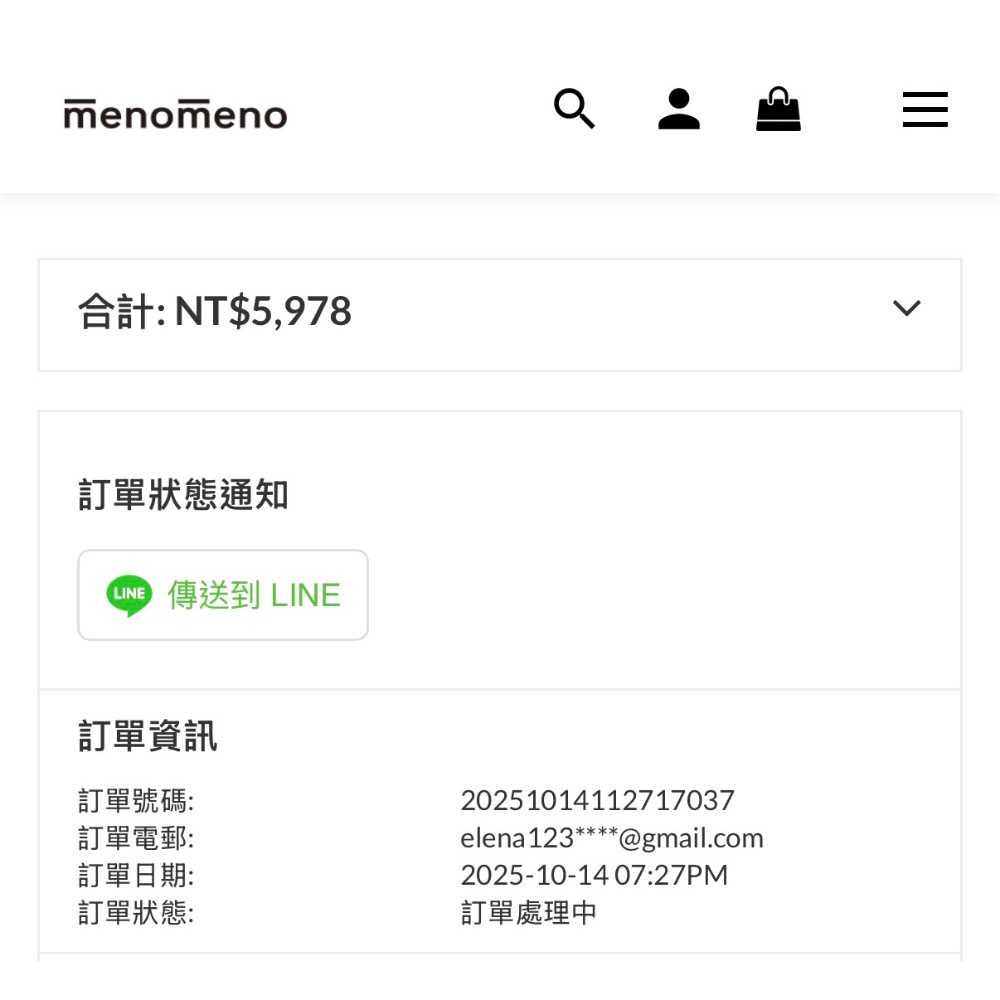Click the green LINE speech bubble icon
Screen dimensions: 1000x1000
point(129,595)
